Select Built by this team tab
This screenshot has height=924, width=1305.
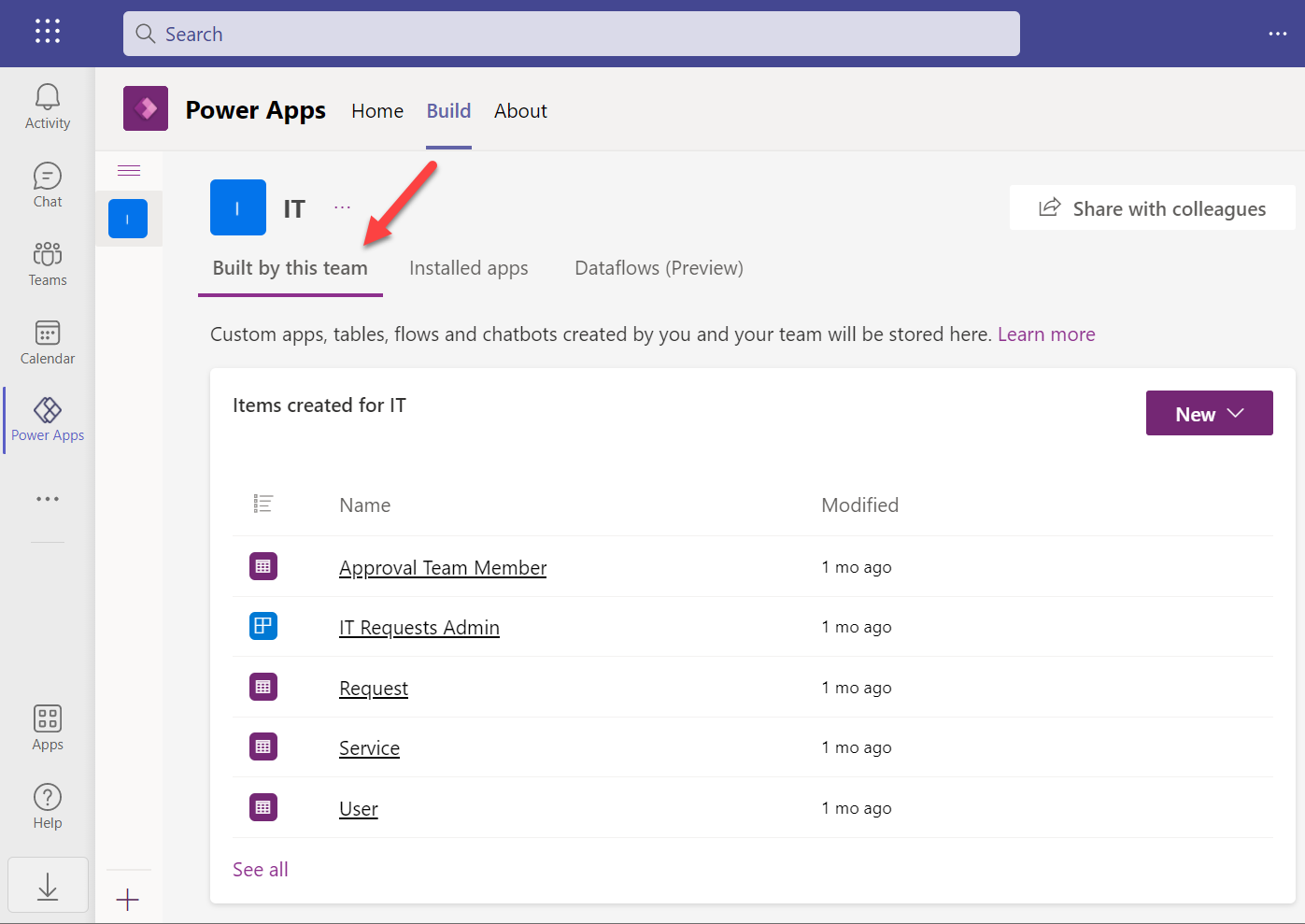click(291, 268)
